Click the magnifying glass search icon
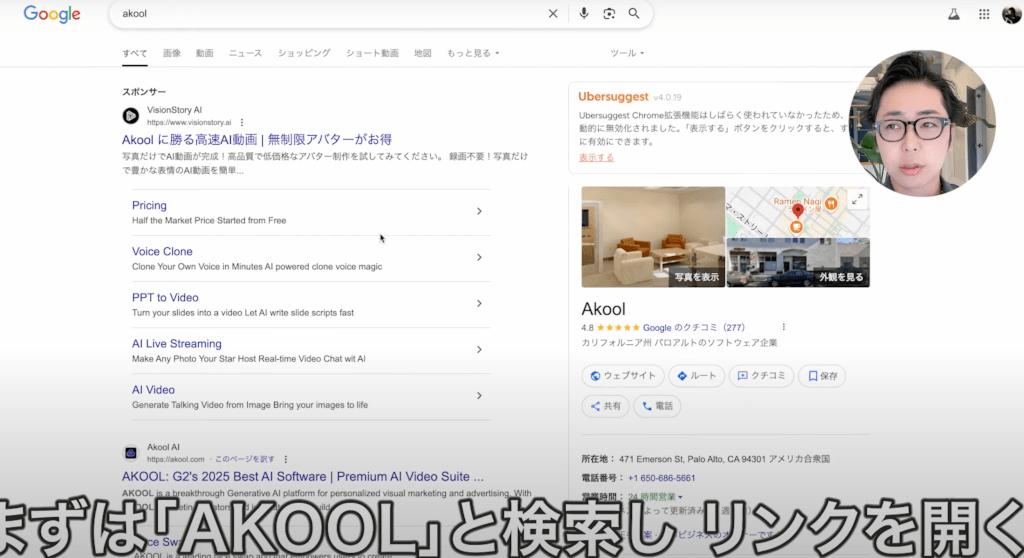1024x558 pixels. 634,14
